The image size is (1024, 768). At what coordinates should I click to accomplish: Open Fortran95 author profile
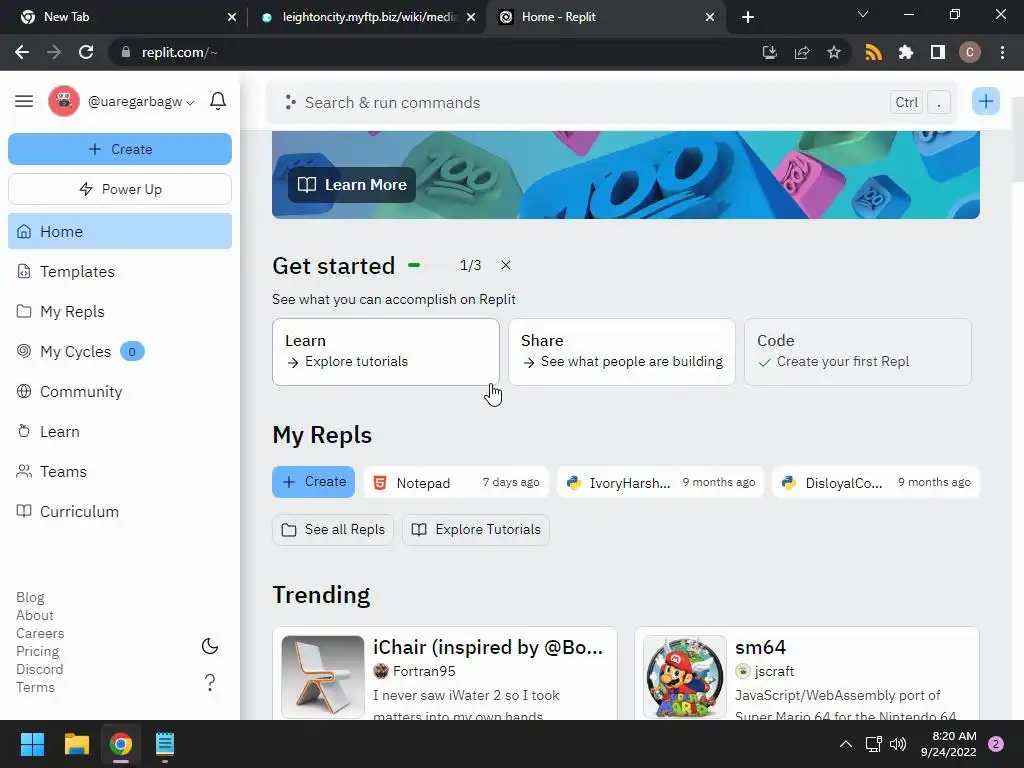click(414, 671)
